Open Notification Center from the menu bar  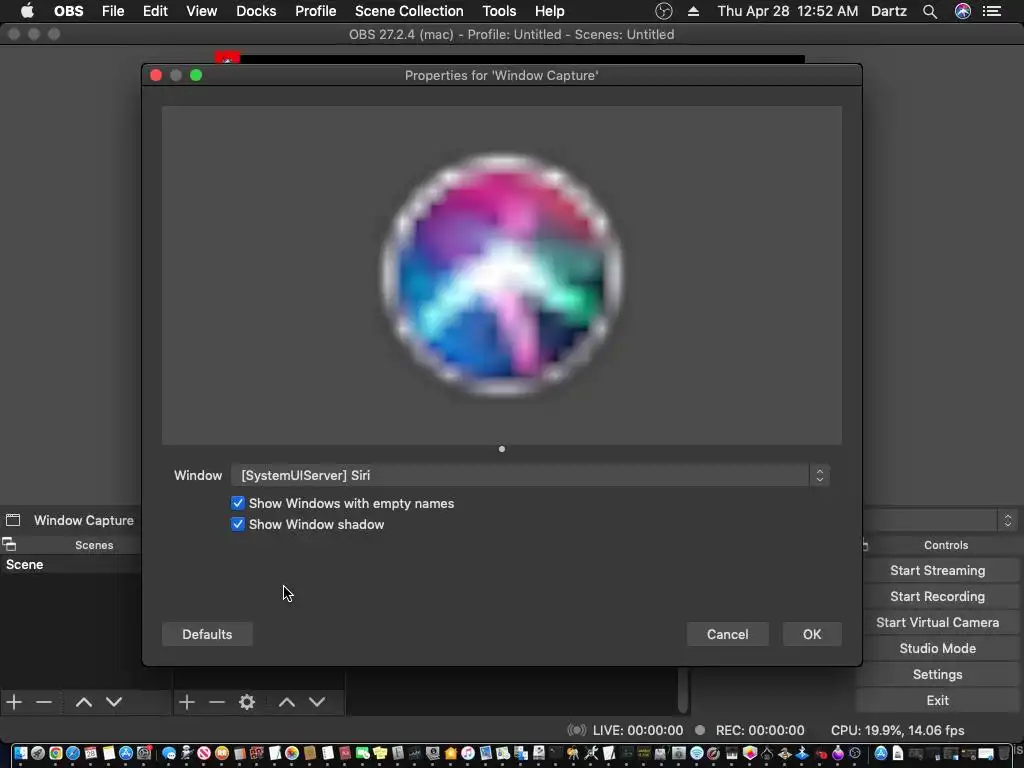[992, 11]
